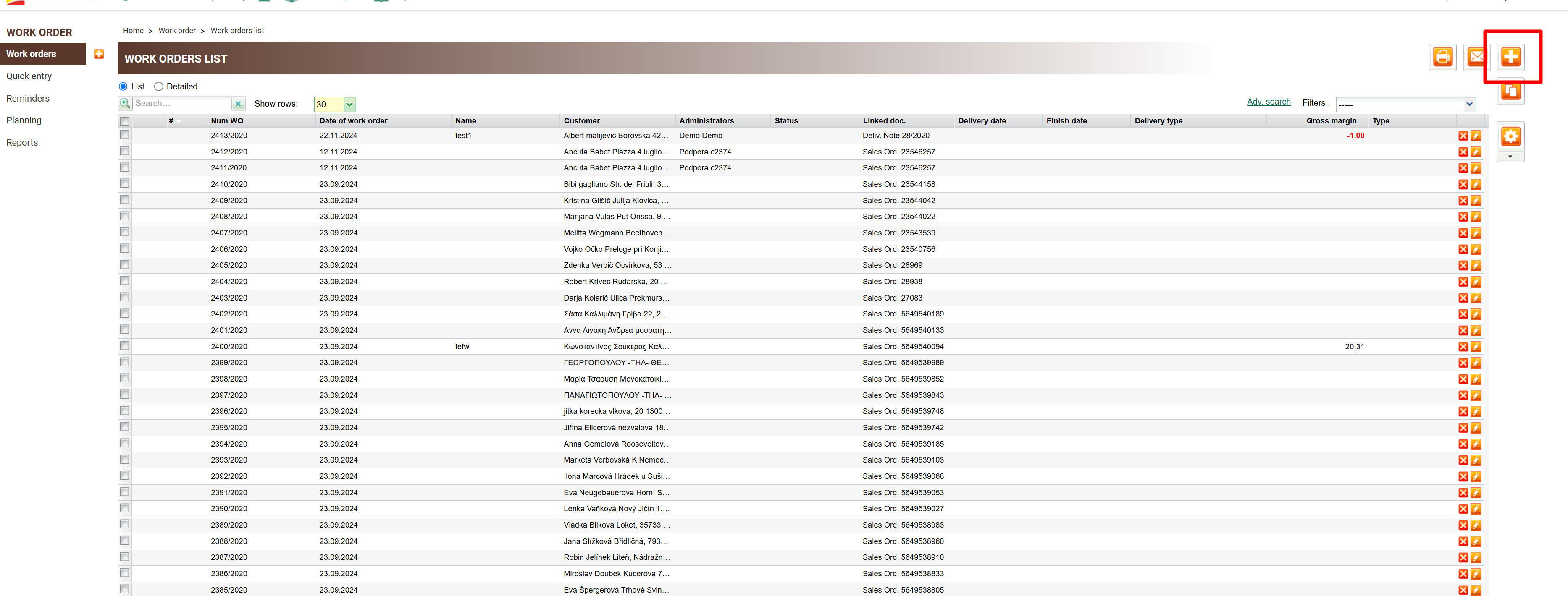Open Quick entry in the sidebar
The image size is (1568, 596).
pyautogui.click(x=29, y=76)
